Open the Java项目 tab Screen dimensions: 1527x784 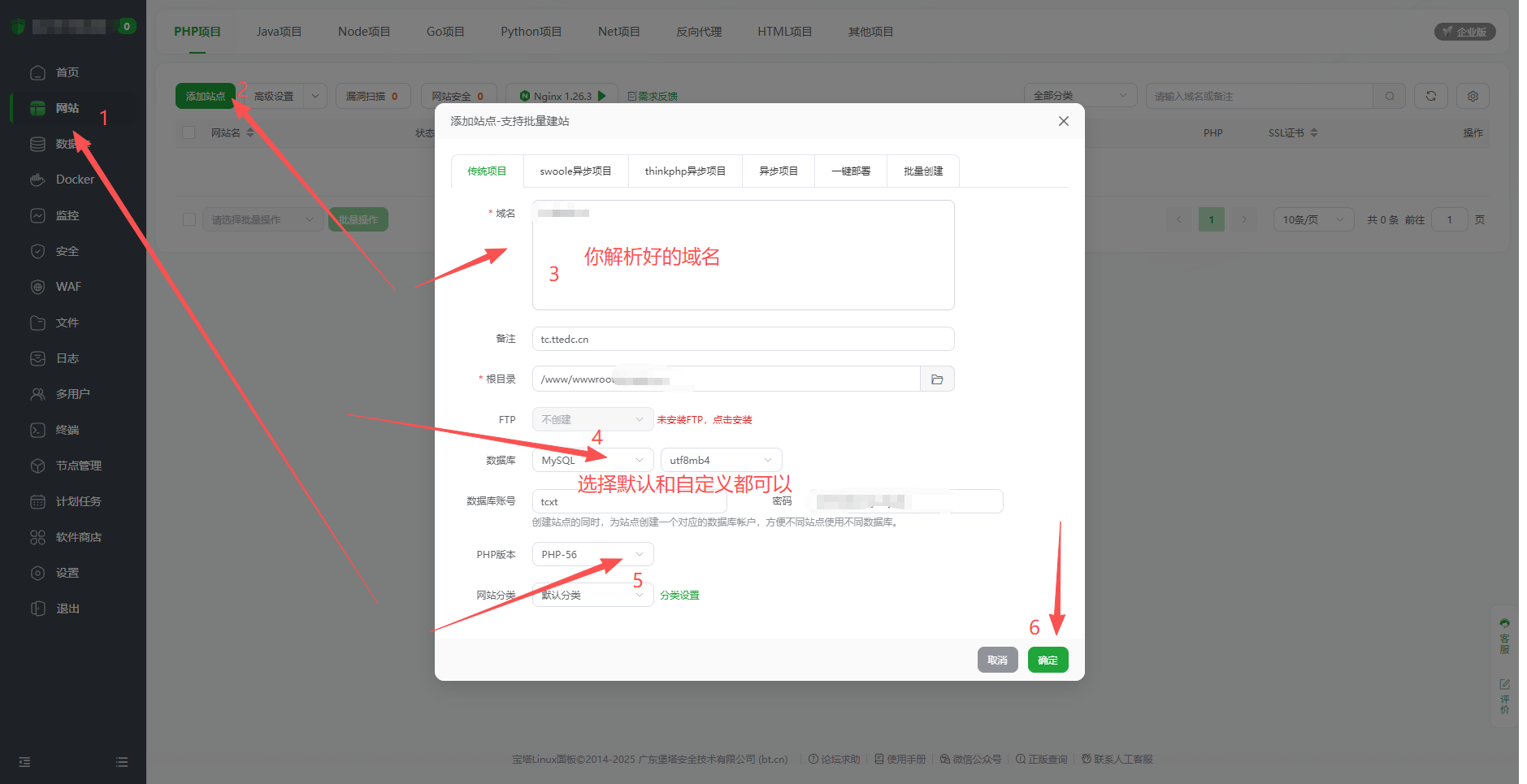click(x=279, y=31)
